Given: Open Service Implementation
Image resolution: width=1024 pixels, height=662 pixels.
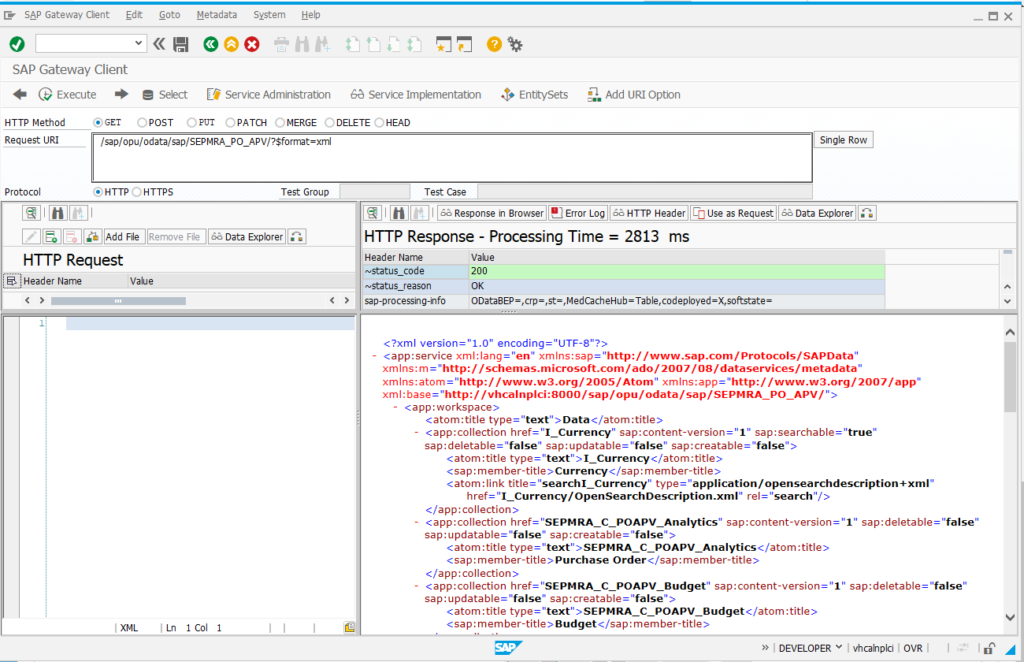Looking at the screenshot, I should click(416, 95).
